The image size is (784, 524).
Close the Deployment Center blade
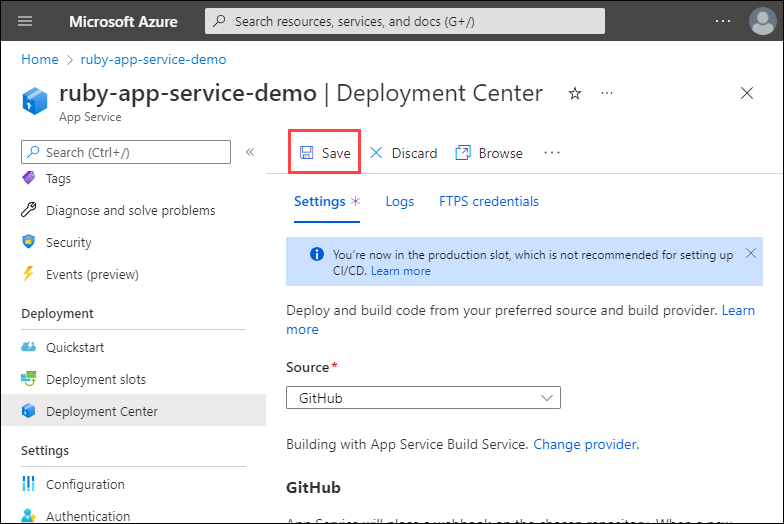coord(747,93)
